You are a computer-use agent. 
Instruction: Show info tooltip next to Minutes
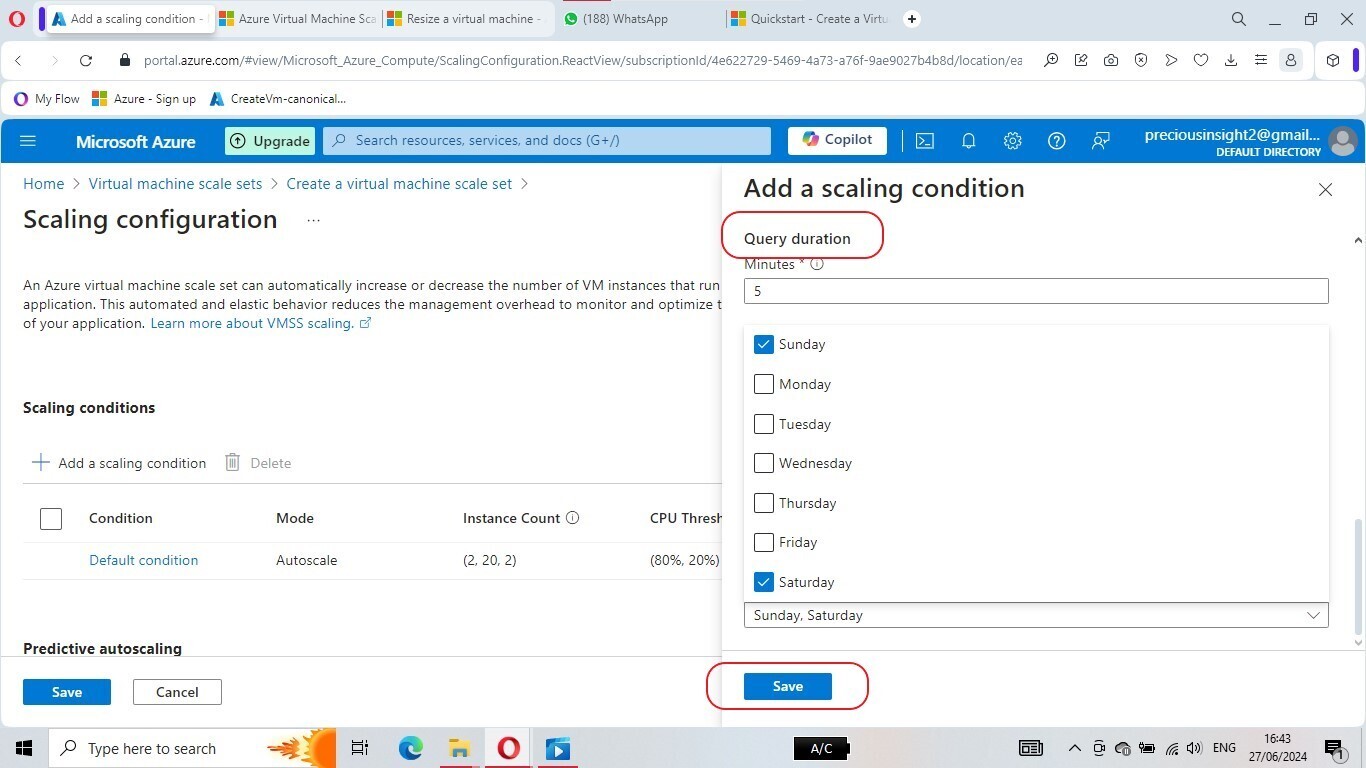point(816,265)
